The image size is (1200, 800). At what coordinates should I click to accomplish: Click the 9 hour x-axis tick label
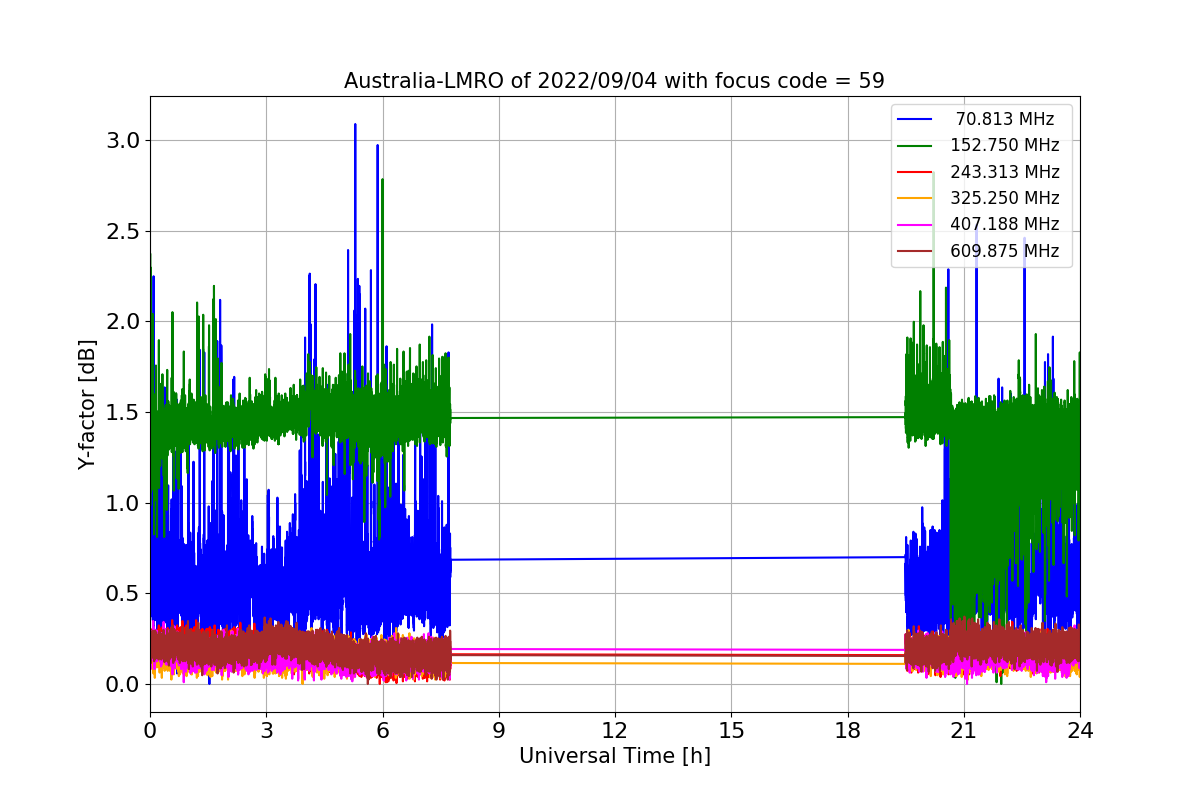499,730
